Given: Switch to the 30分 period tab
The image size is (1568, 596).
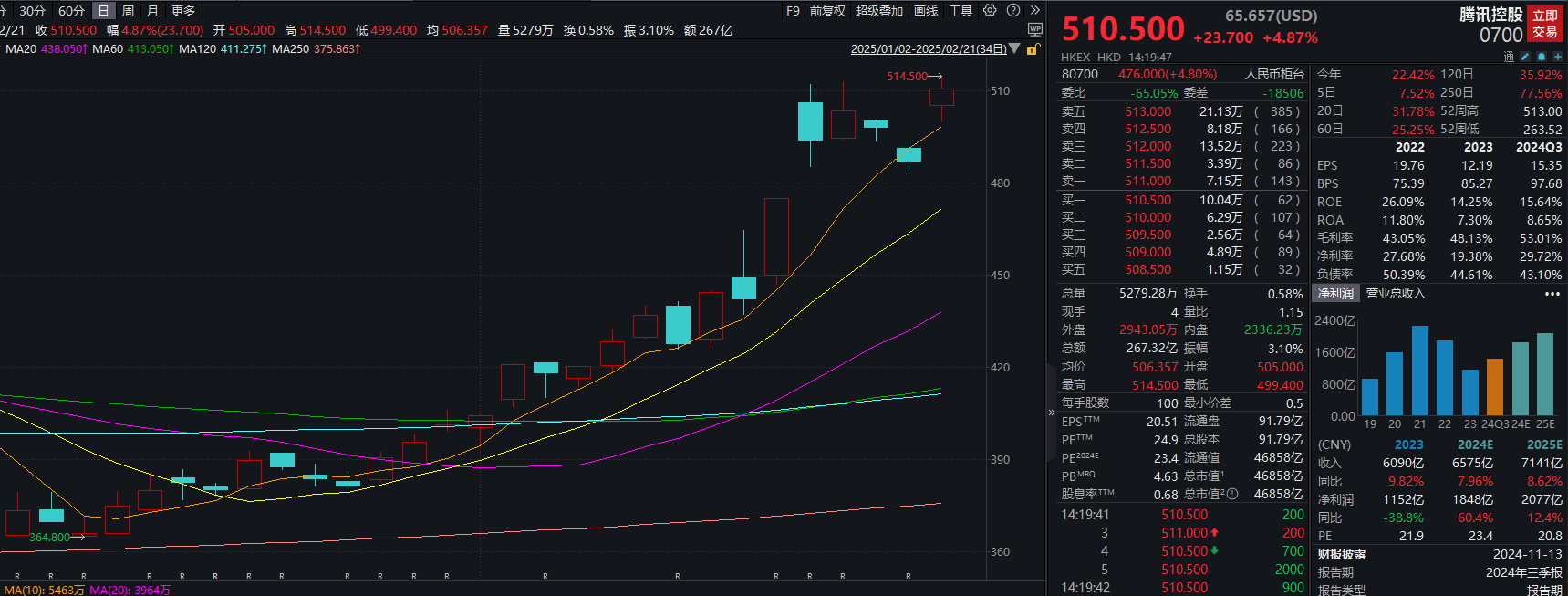Looking at the screenshot, I should 32,11.
